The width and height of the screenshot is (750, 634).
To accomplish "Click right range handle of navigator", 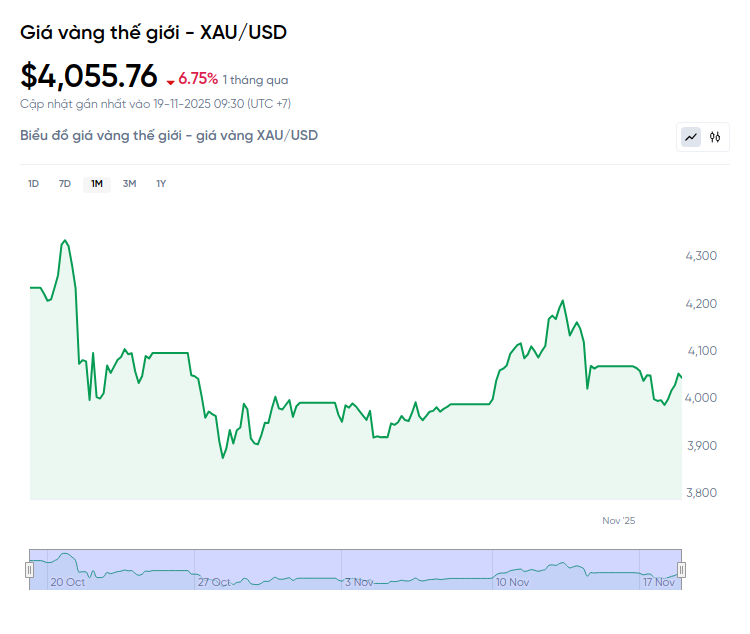I will pyautogui.click(x=682, y=570).
